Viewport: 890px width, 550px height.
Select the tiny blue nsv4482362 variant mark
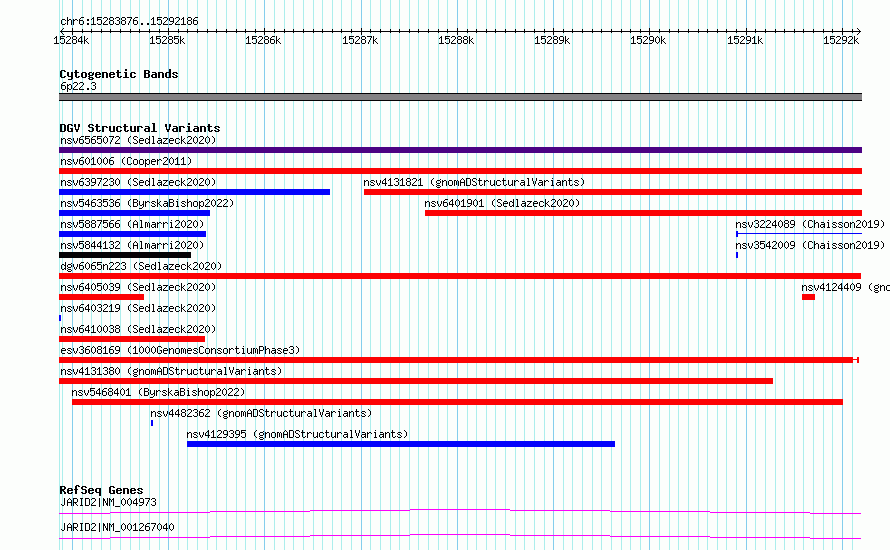click(x=152, y=423)
